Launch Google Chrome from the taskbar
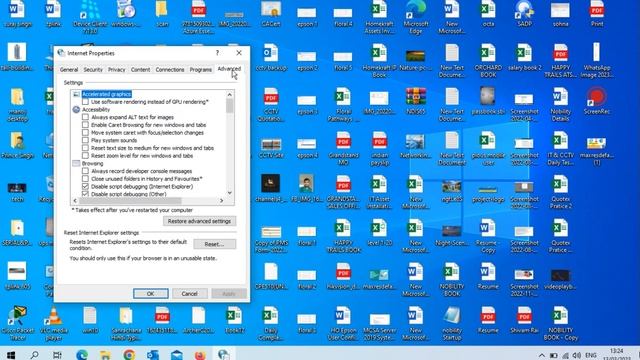Image resolution: width=640 pixels, height=360 pixels. pos(129,354)
